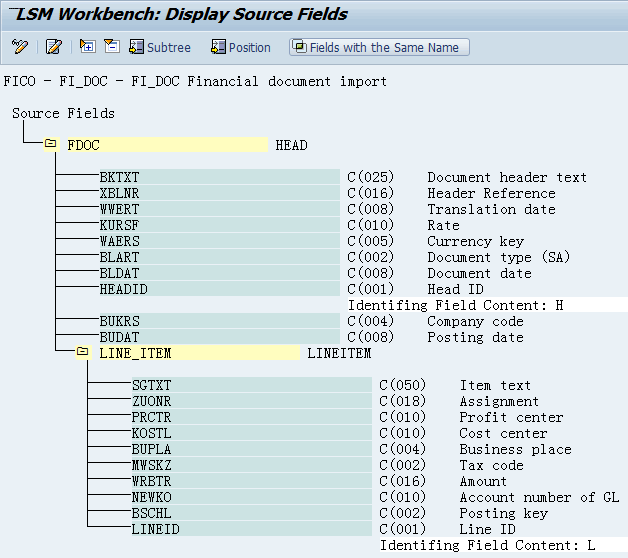Image resolution: width=628 pixels, height=558 pixels.
Task: Click Fields with the Same Name button
Action: [x=379, y=47]
